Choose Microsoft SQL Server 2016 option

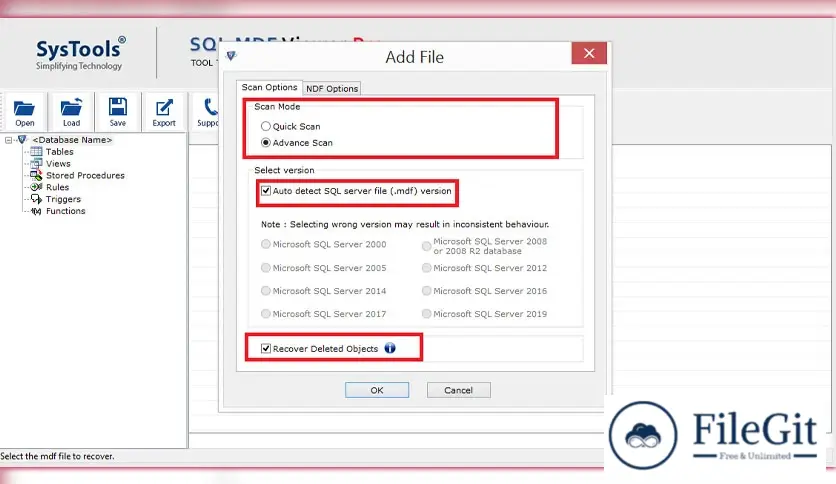[427, 291]
